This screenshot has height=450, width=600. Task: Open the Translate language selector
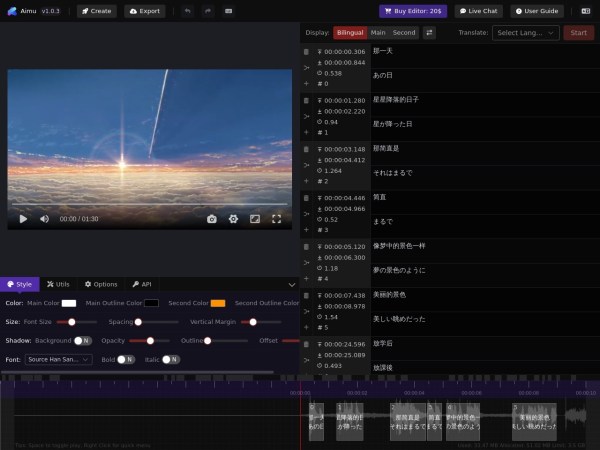click(x=525, y=32)
